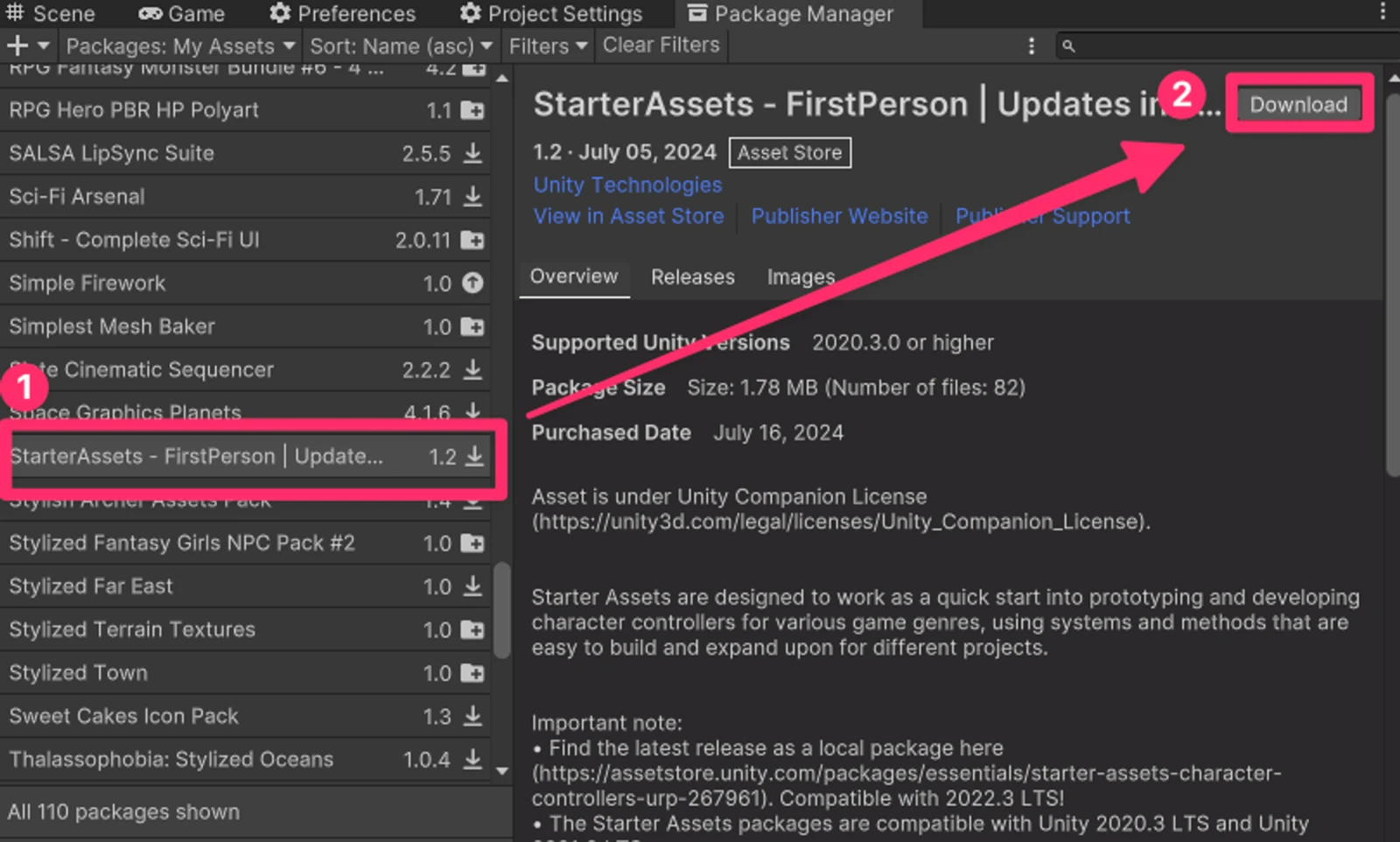Screen dimensions: 1400x842
Task: Click update arrow icon for Simple Firework
Action: coord(472,283)
